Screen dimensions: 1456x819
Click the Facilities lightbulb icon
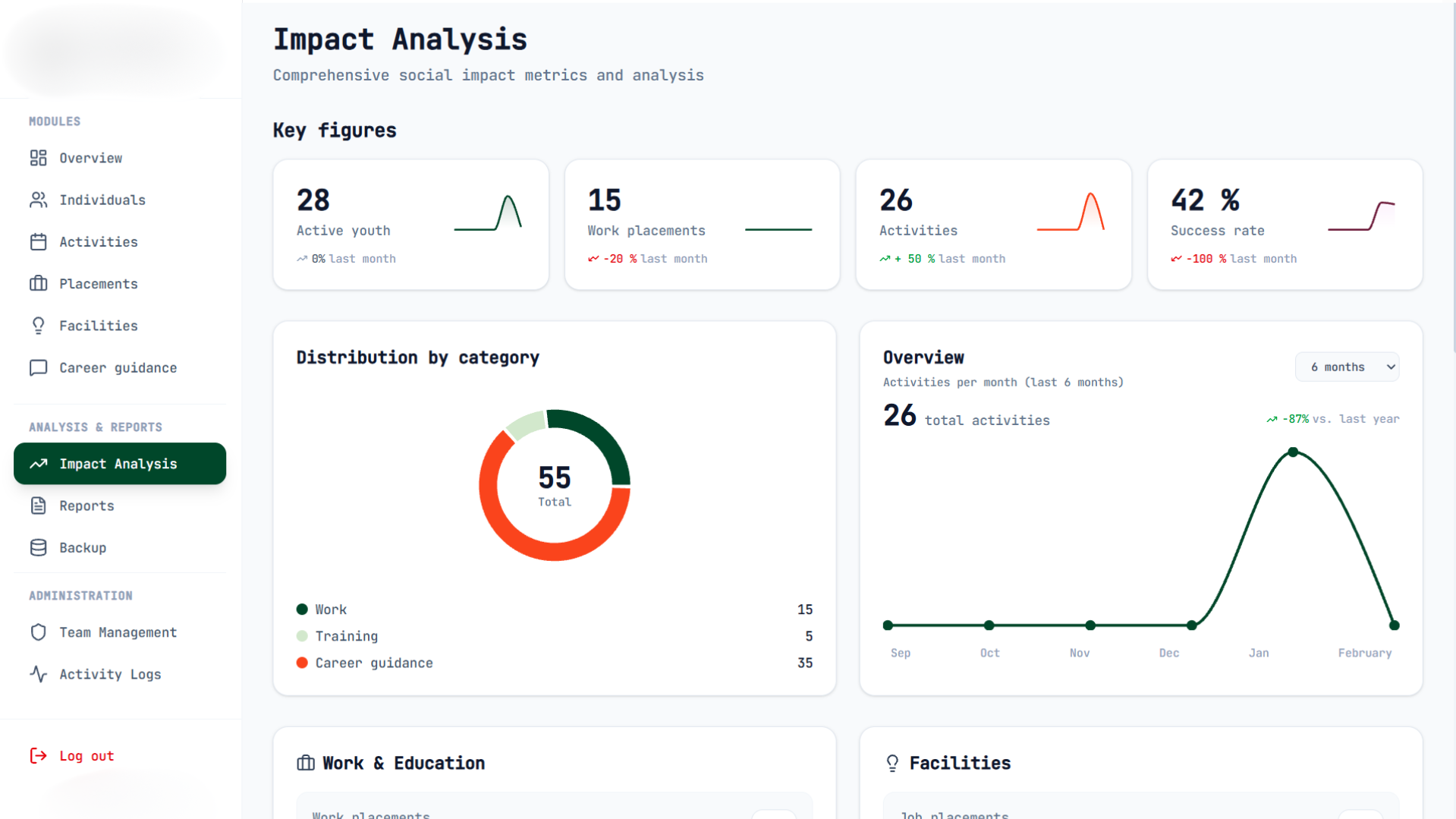[x=39, y=325]
